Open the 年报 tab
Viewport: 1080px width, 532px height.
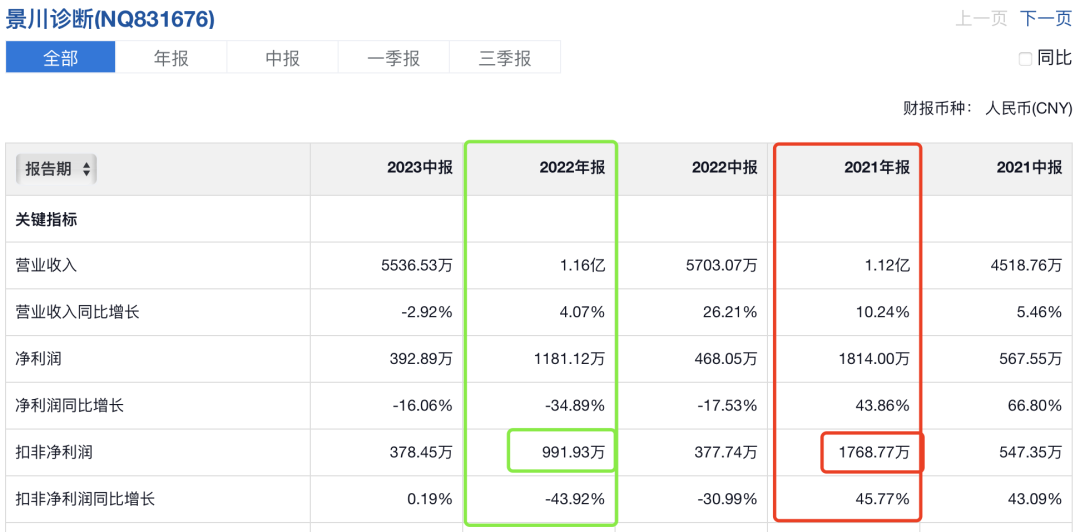(x=171, y=58)
